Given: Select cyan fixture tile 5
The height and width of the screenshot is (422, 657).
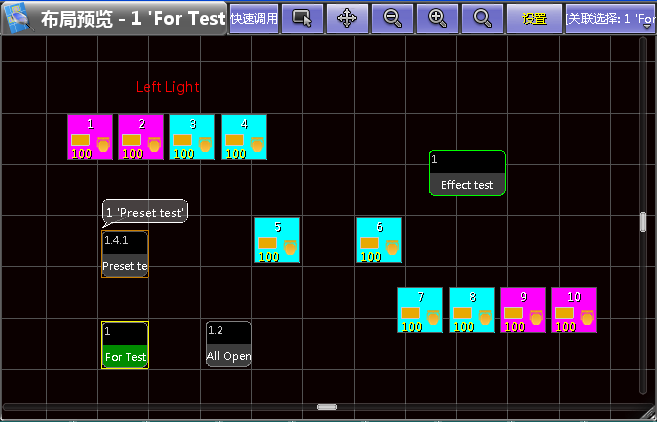Looking at the screenshot, I should [x=277, y=240].
